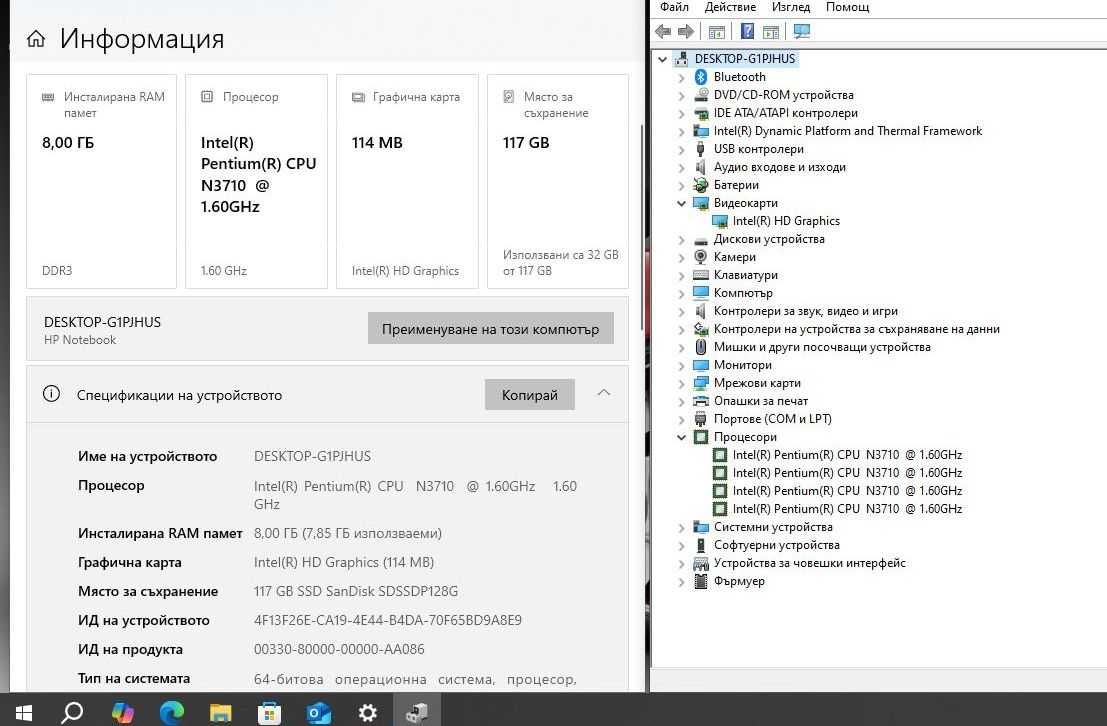Click the Клавиатури keyboard icon
Image resolution: width=1107 pixels, height=726 pixels.
[700, 275]
